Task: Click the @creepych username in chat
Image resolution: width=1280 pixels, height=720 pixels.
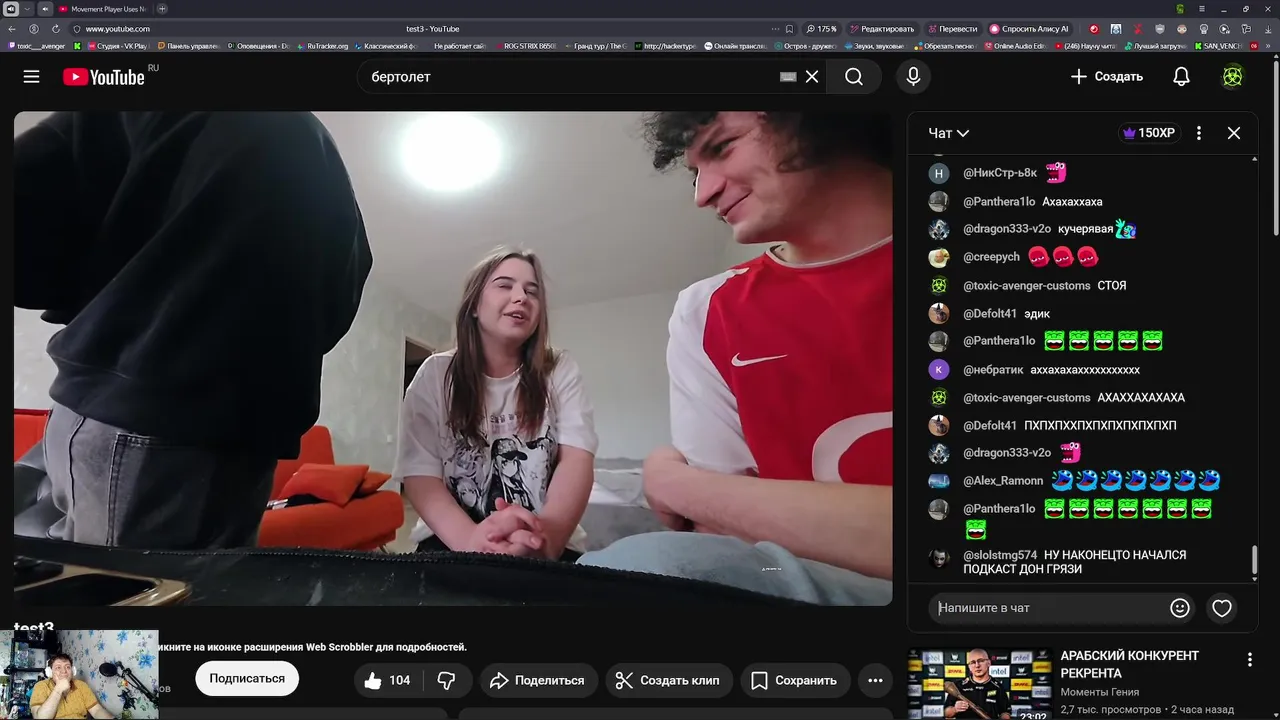Action: coord(991,257)
